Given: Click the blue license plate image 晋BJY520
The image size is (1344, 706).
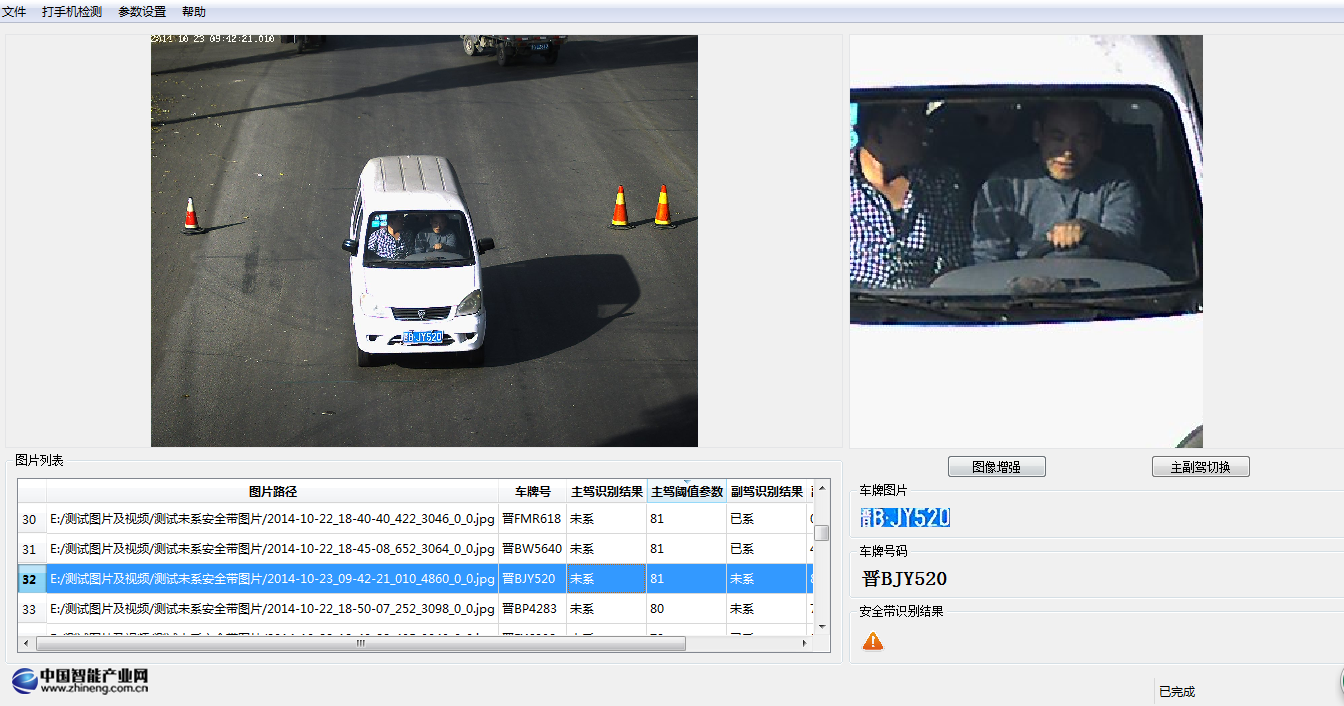Looking at the screenshot, I should [x=905, y=517].
